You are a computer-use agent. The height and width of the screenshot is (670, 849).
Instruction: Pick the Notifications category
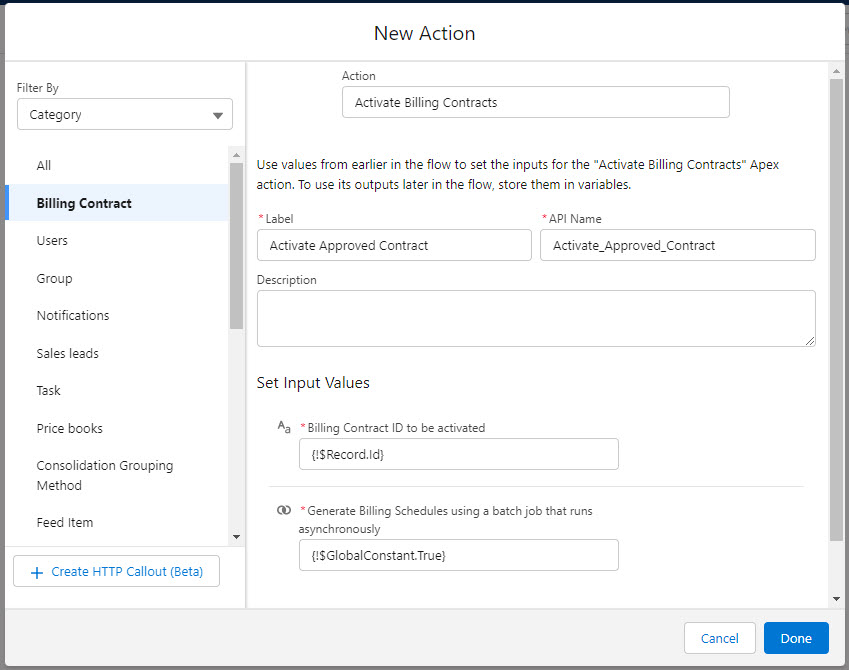pyautogui.click(x=73, y=316)
